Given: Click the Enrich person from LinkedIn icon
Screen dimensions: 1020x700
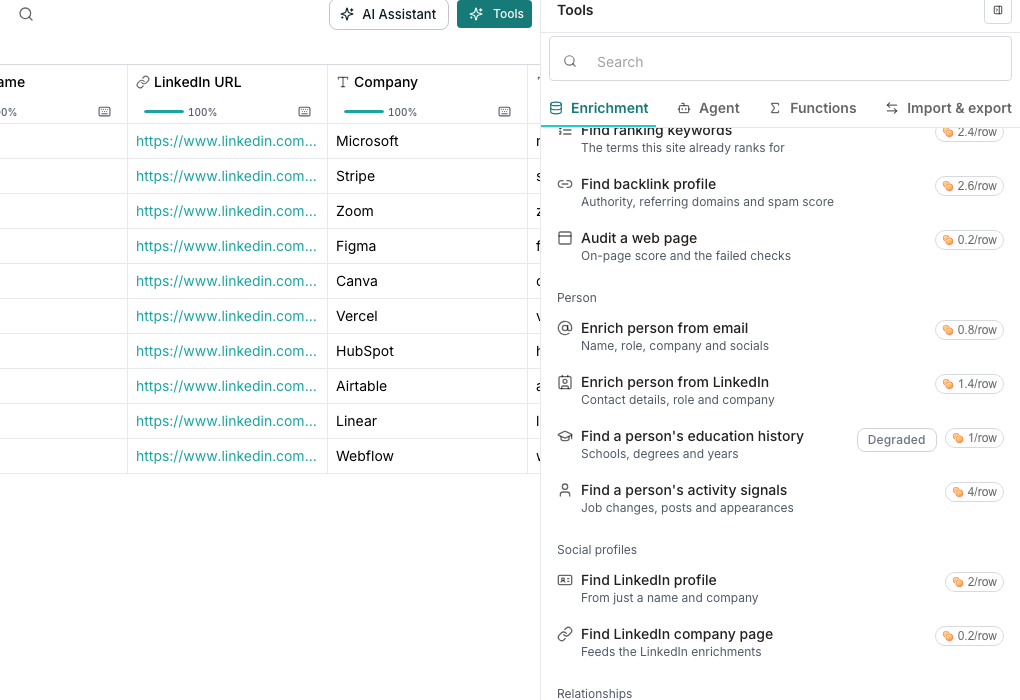Looking at the screenshot, I should 565,382.
